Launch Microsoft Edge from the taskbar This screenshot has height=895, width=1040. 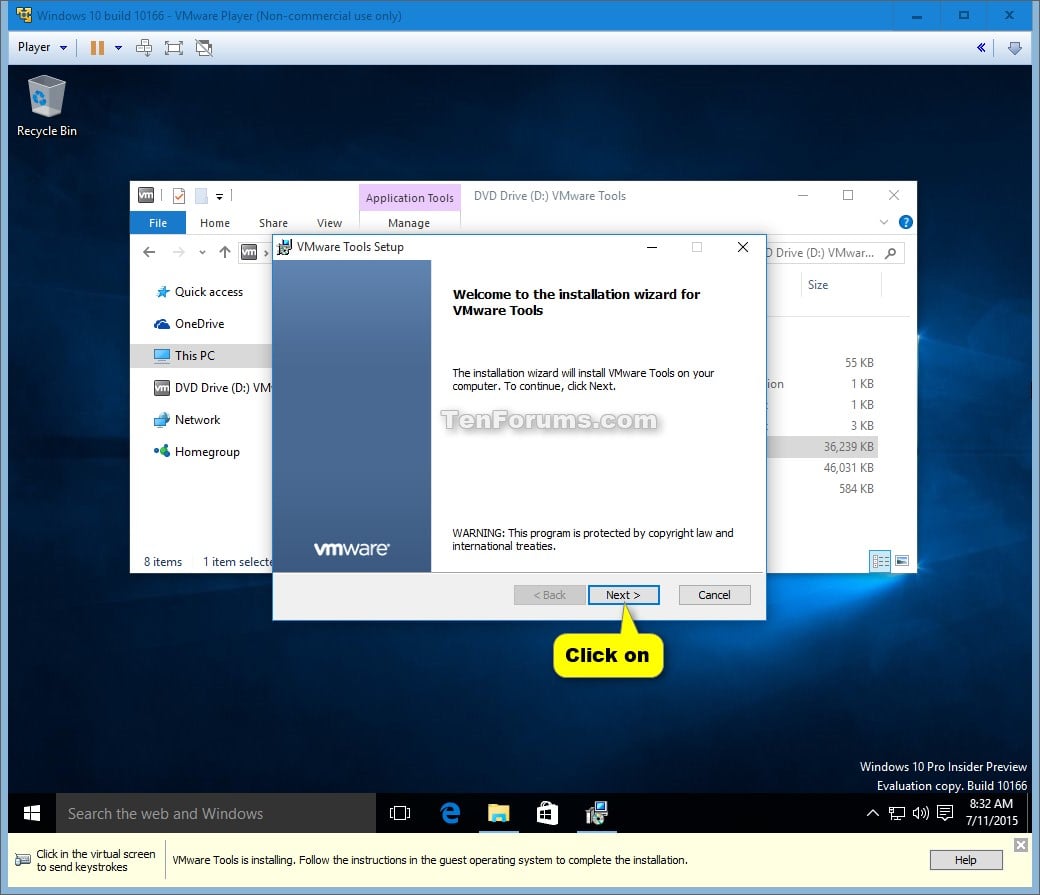pyautogui.click(x=449, y=813)
